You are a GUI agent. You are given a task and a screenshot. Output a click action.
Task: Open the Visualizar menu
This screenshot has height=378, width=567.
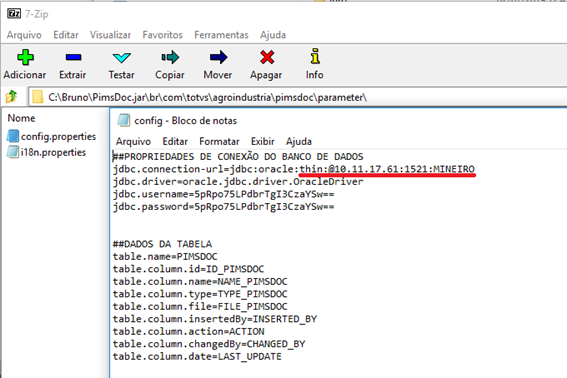point(110,35)
